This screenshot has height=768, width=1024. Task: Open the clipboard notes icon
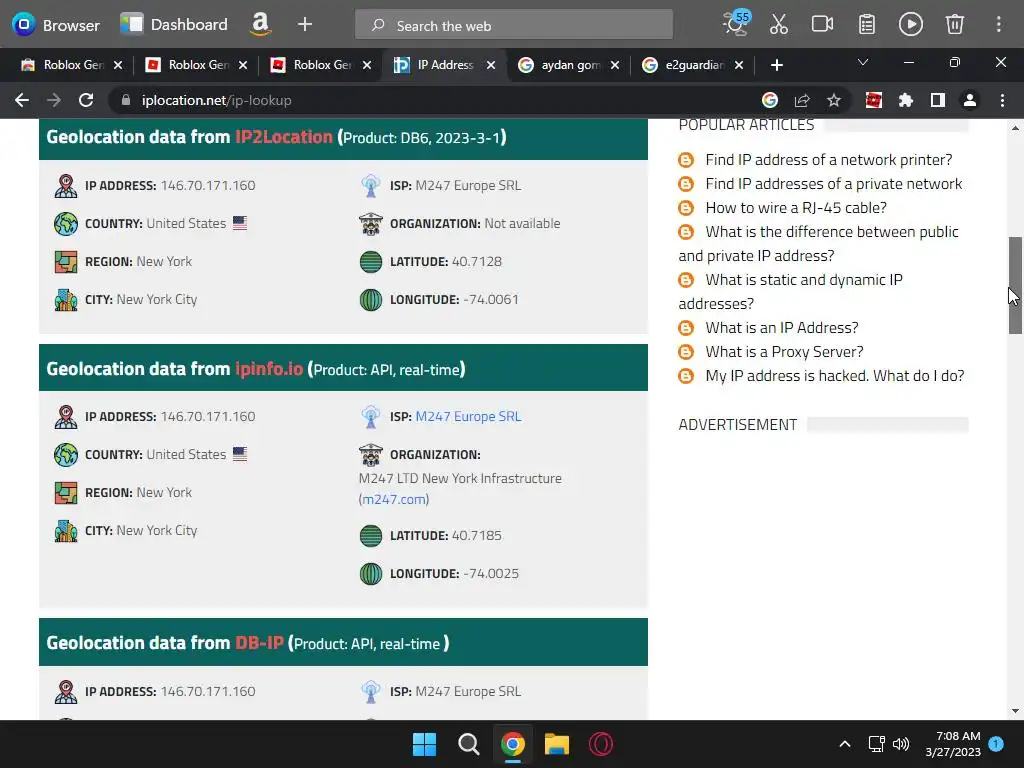867,25
